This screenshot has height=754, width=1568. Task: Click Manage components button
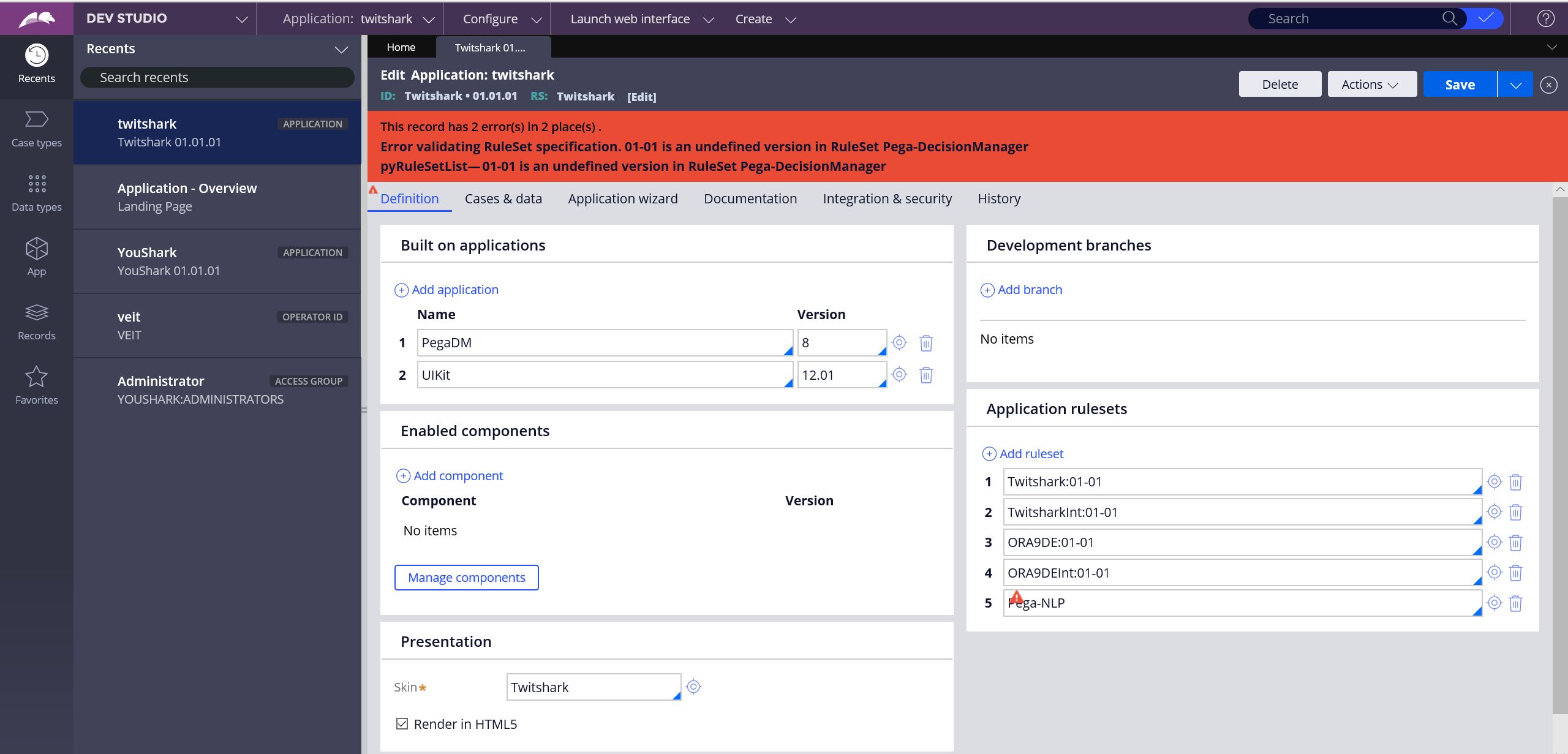click(x=466, y=577)
